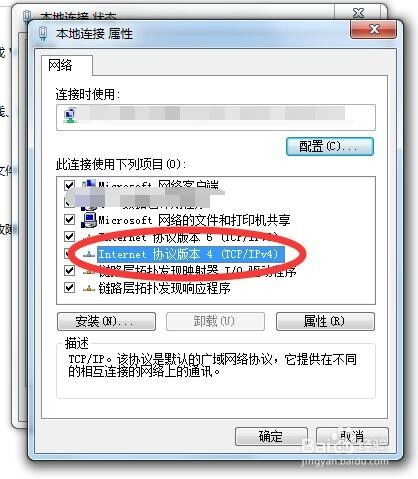Toggle the 链路层拓扑发现响应程序 checkbox

[x=69, y=287]
